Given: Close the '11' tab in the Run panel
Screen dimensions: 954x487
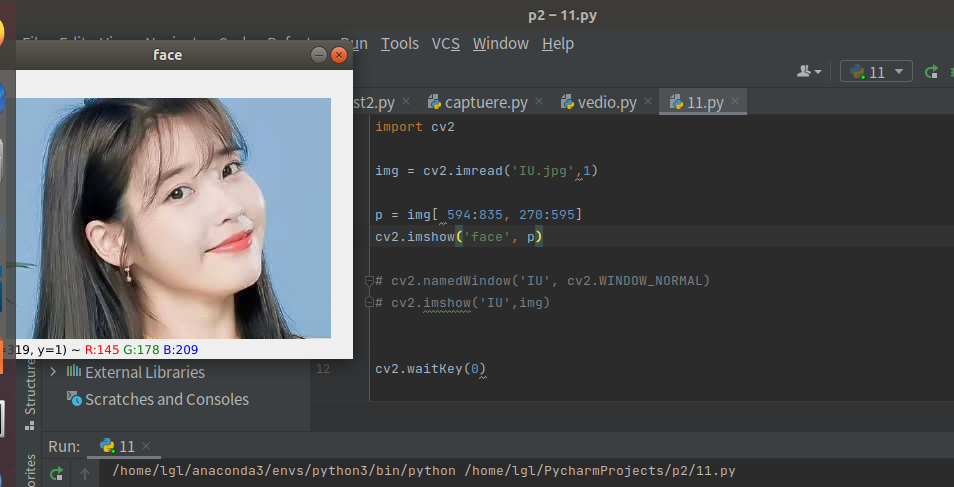Looking at the screenshot, I should [145, 446].
